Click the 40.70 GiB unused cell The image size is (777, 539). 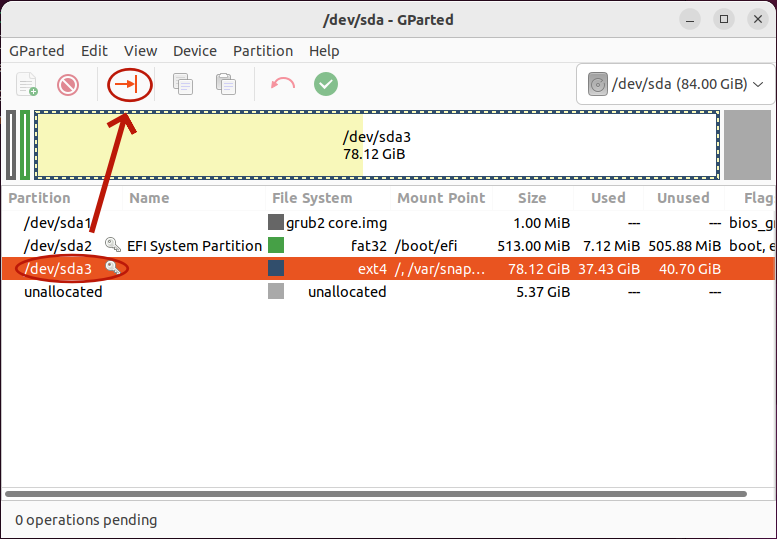tap(690, 269)
